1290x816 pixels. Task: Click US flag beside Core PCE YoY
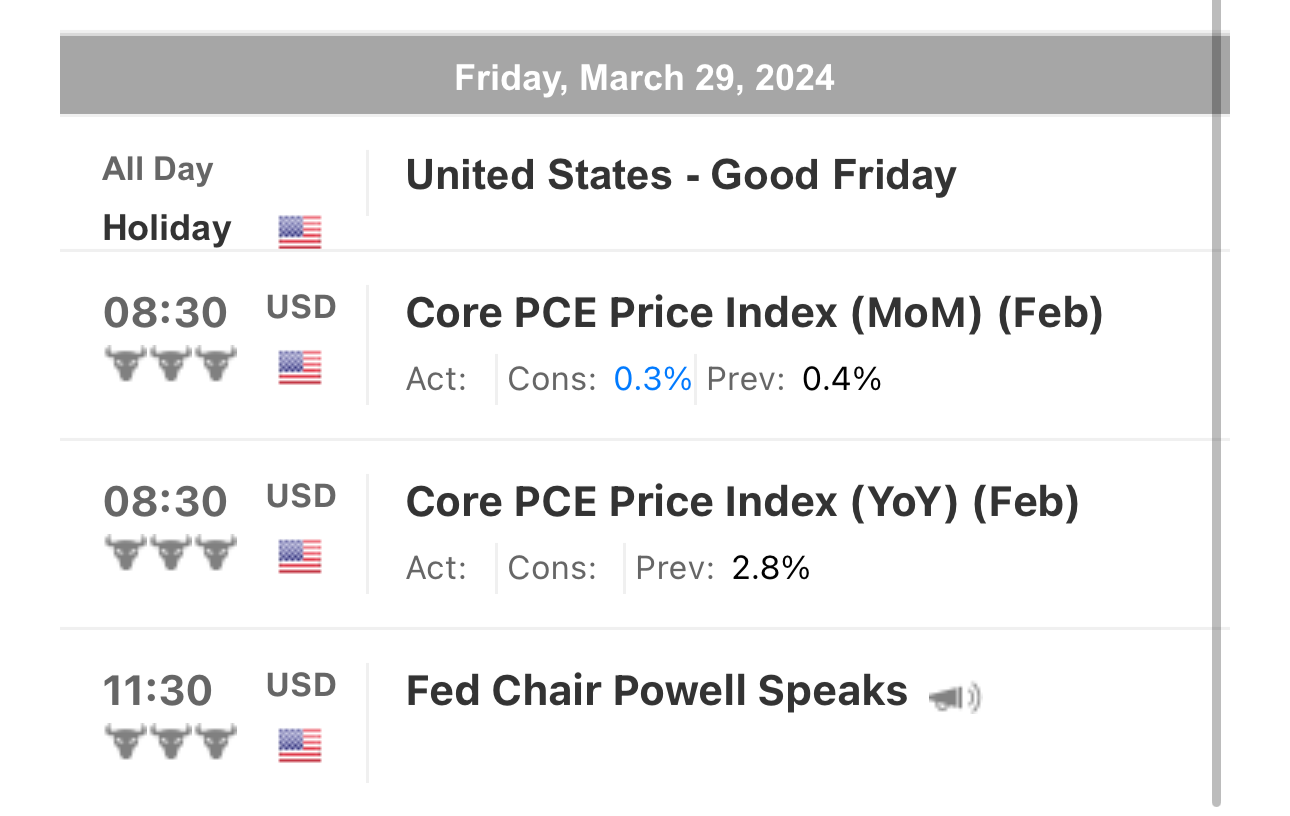[x=300, y=557]
